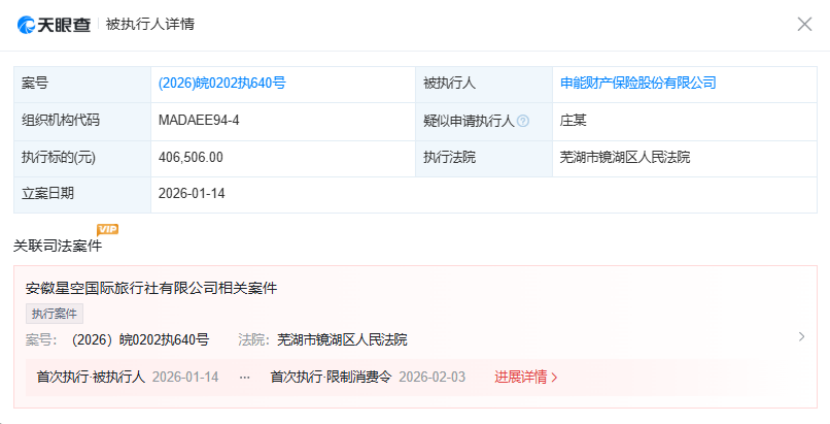This screenshot has height=424, width=830.
Task: Click 安徽星空国际旅行社有限公司相关案件 title
Action: 151,288
